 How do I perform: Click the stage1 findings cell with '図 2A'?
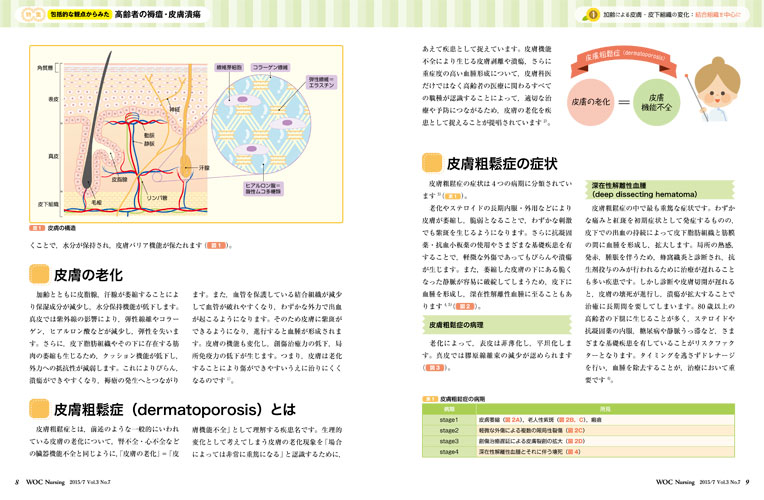tap(605, 420)
